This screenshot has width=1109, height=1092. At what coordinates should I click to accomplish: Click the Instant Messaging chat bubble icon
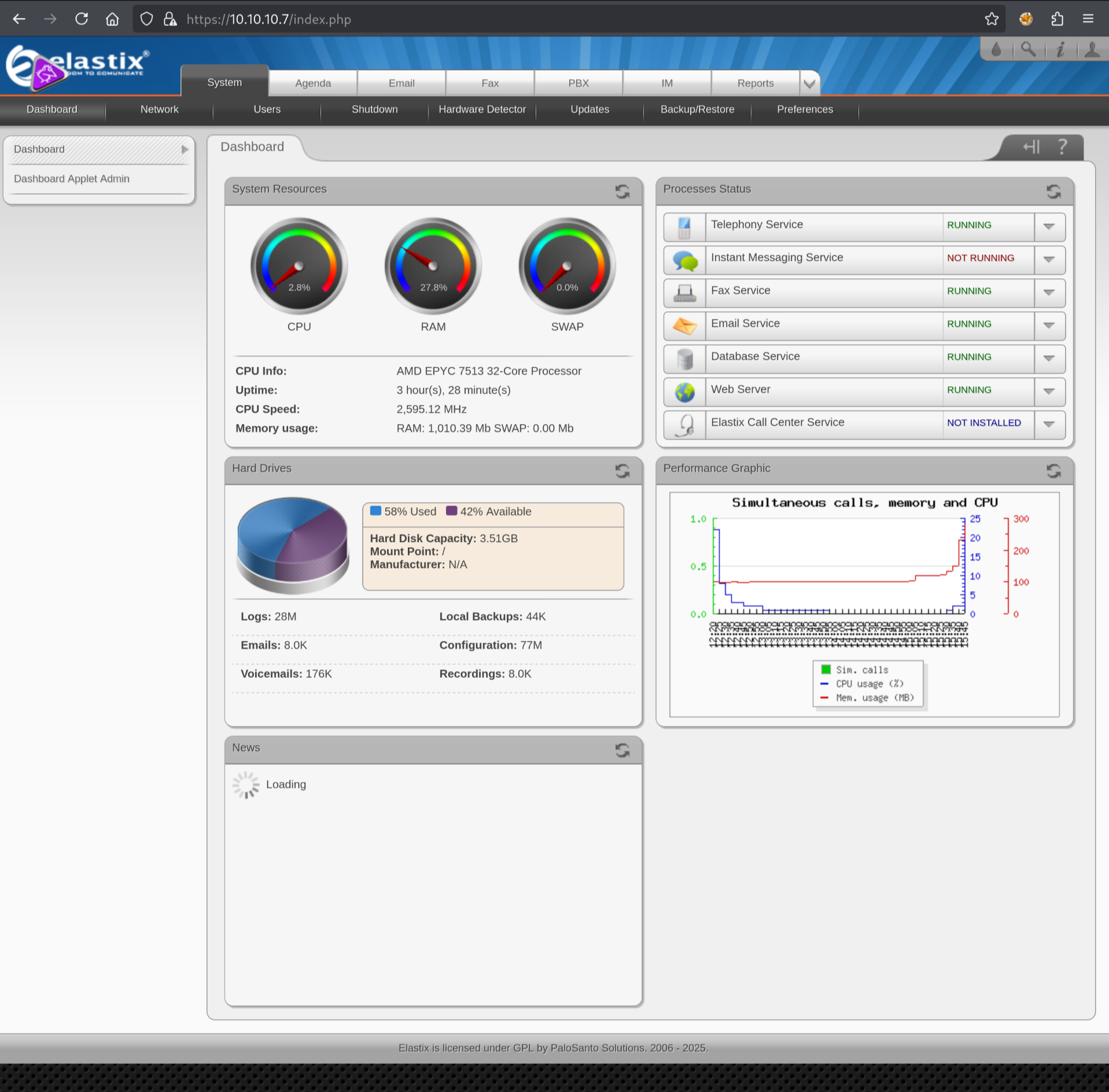click(684, 260)
